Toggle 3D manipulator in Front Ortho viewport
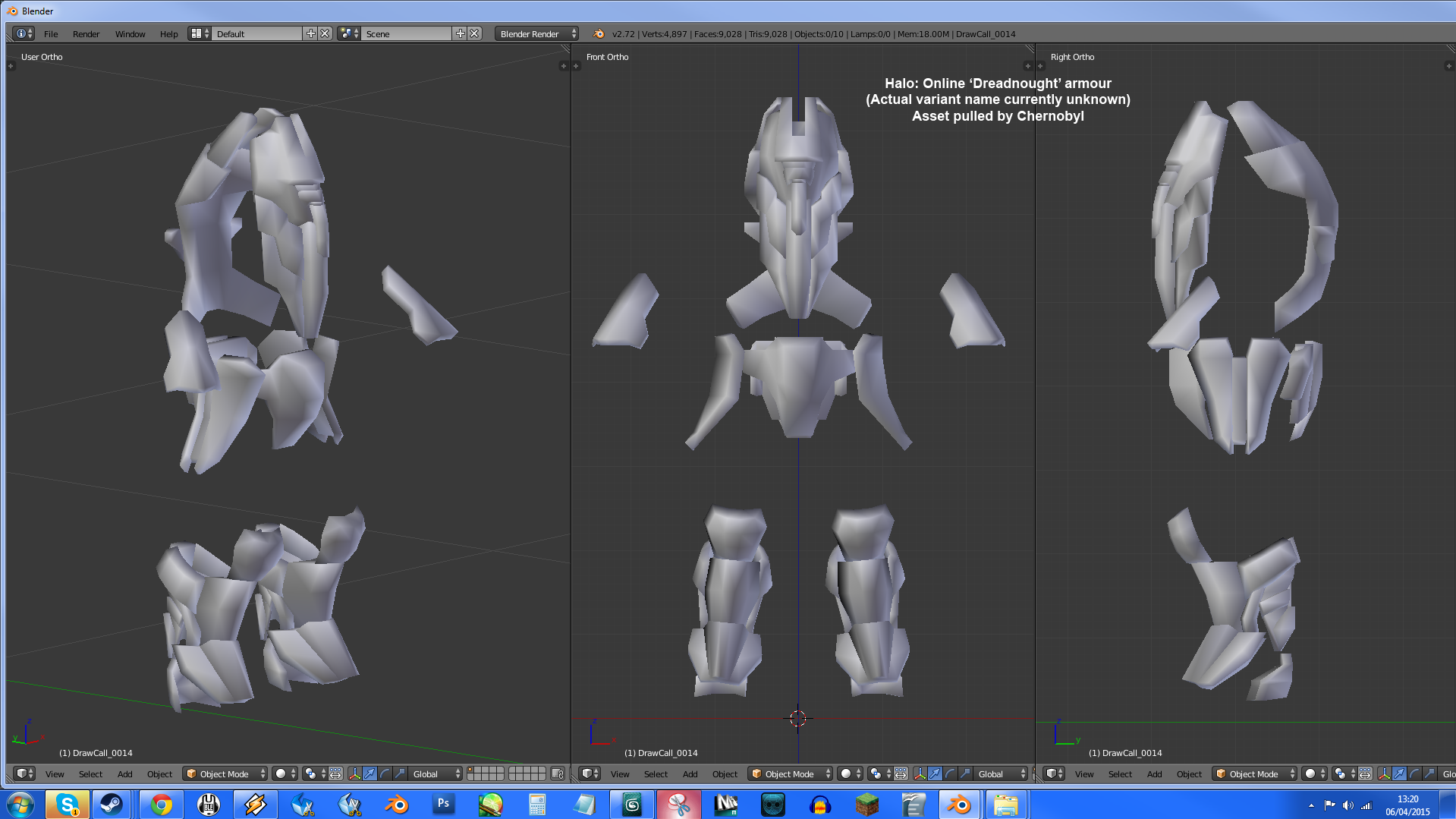The width and height of the screenshot is (1456, 819). tap(920, 773)
